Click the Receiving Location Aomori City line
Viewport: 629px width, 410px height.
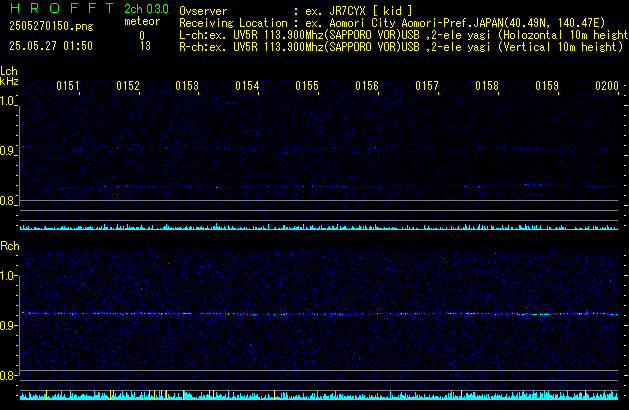point(392,23)
